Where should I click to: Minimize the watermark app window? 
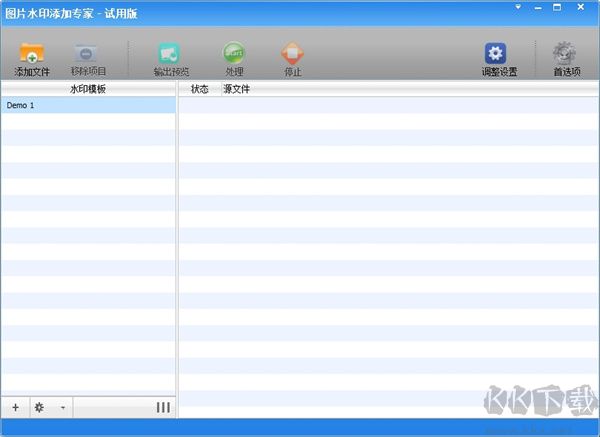(x=538, y=8)
